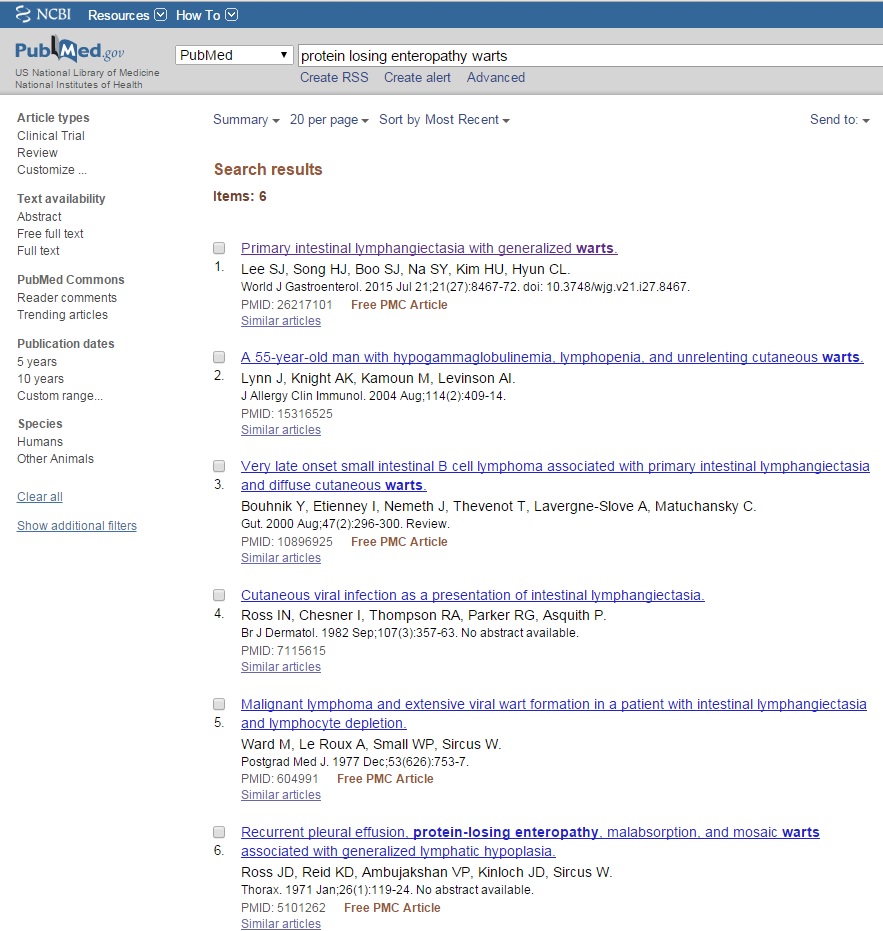Filter species to Other Animals
This screenshot has height=931, width=883.
pos(55,459)
